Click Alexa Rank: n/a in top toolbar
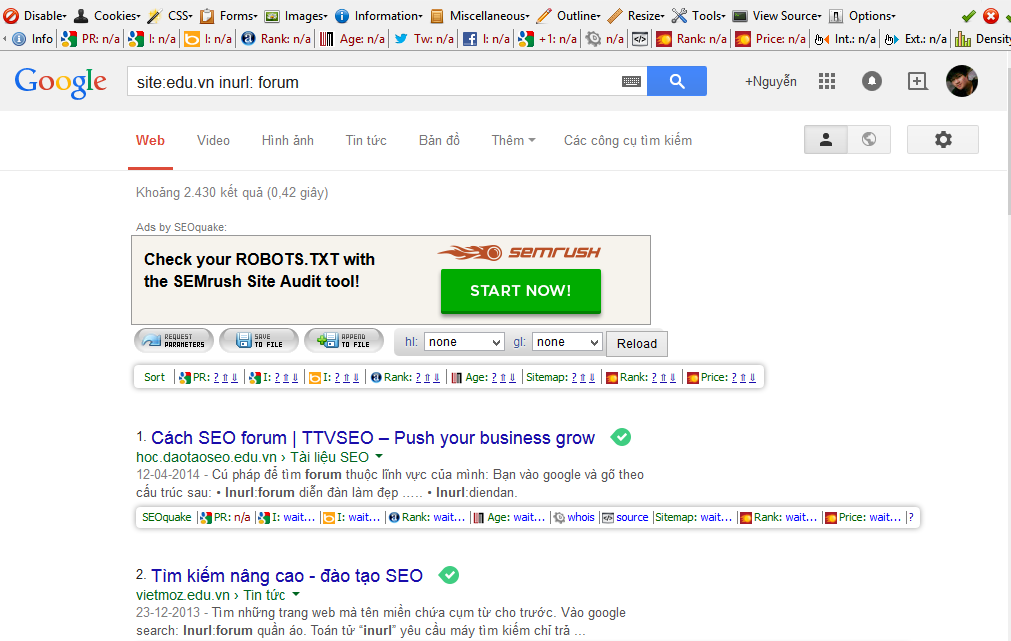The image size is (1011, 641). 276,39
